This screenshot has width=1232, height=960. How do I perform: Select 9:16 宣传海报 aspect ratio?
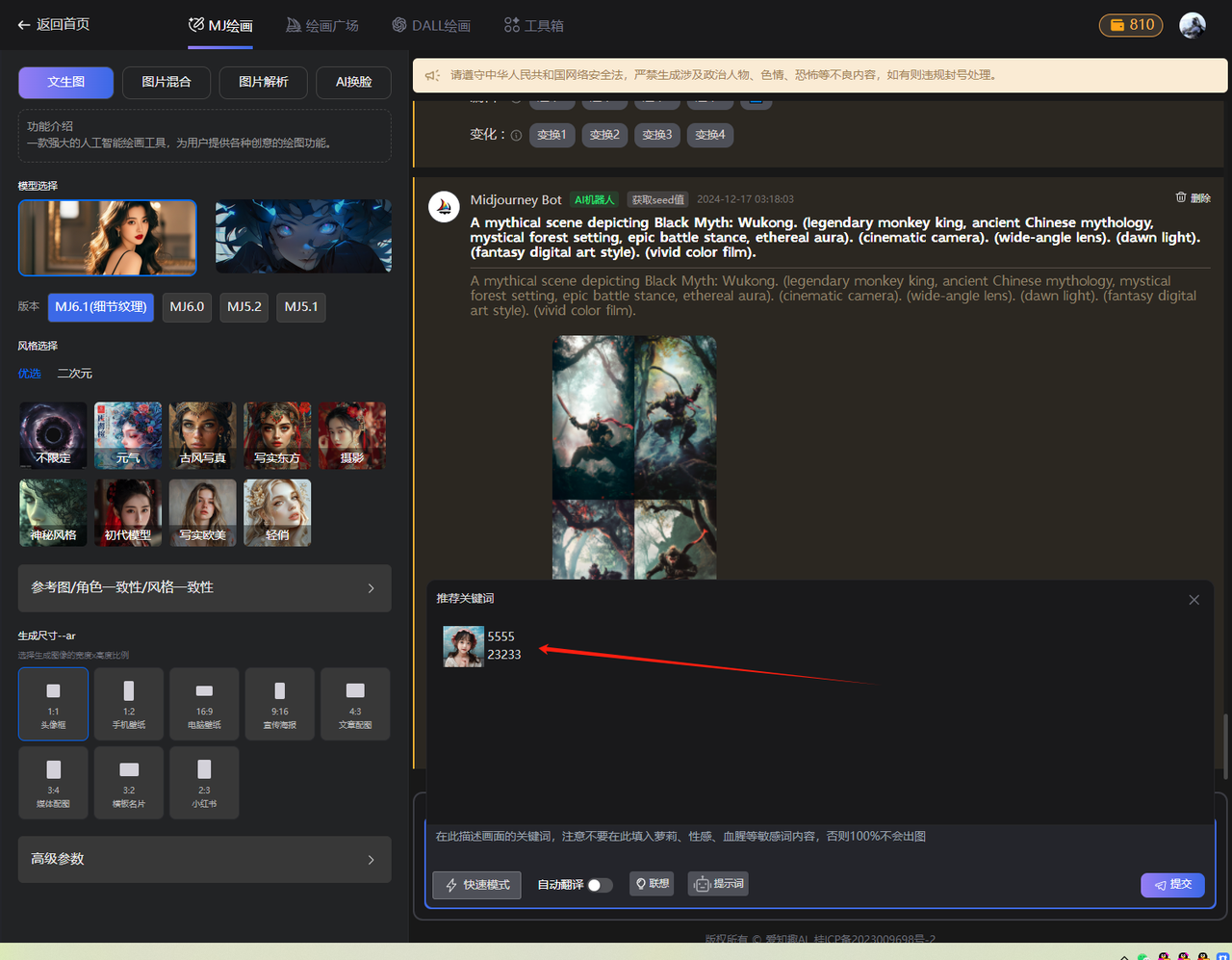(279, 704)
